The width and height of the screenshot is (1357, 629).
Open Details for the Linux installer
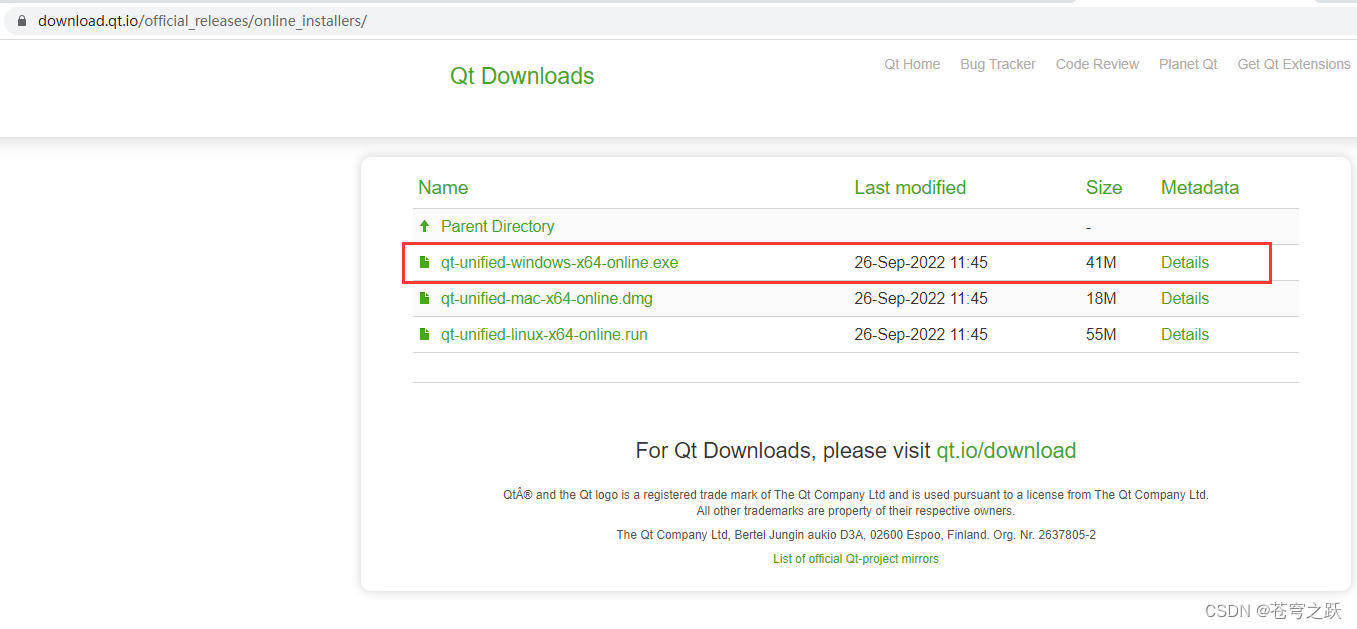1184,334
